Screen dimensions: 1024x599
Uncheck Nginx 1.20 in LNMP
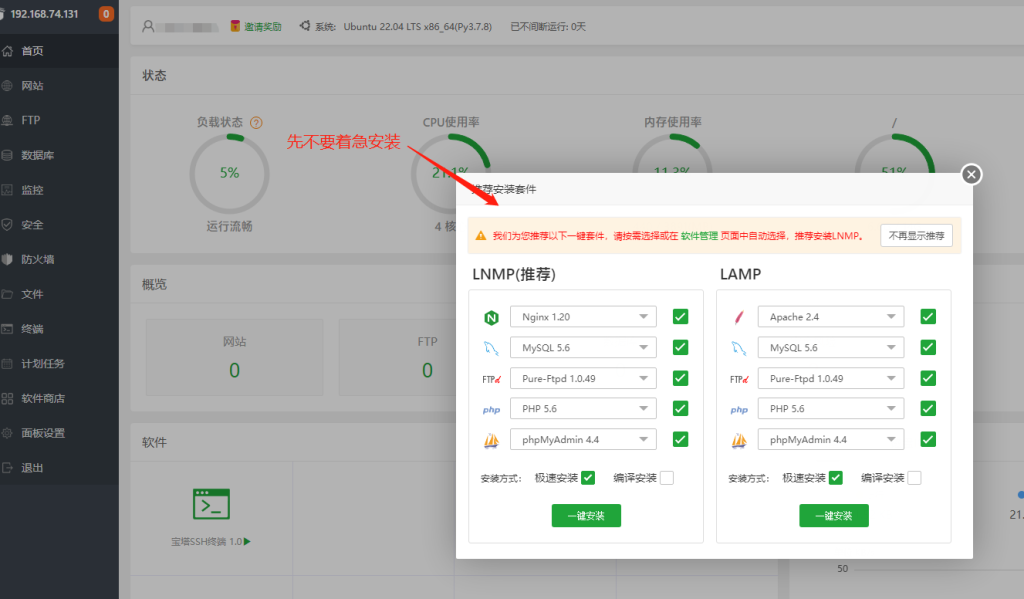click(x=680, y=317)
